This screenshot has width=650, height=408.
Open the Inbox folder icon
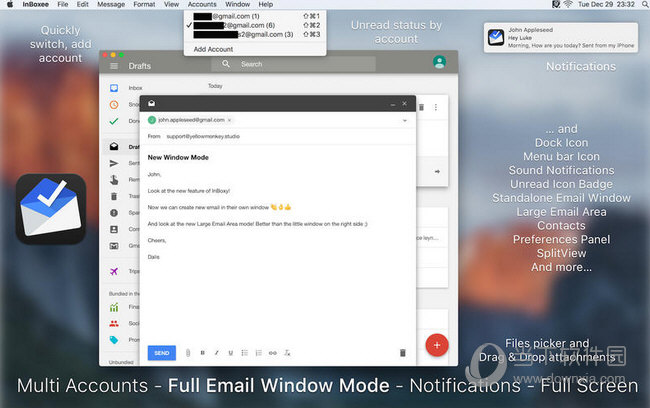(x=114, y=88)
